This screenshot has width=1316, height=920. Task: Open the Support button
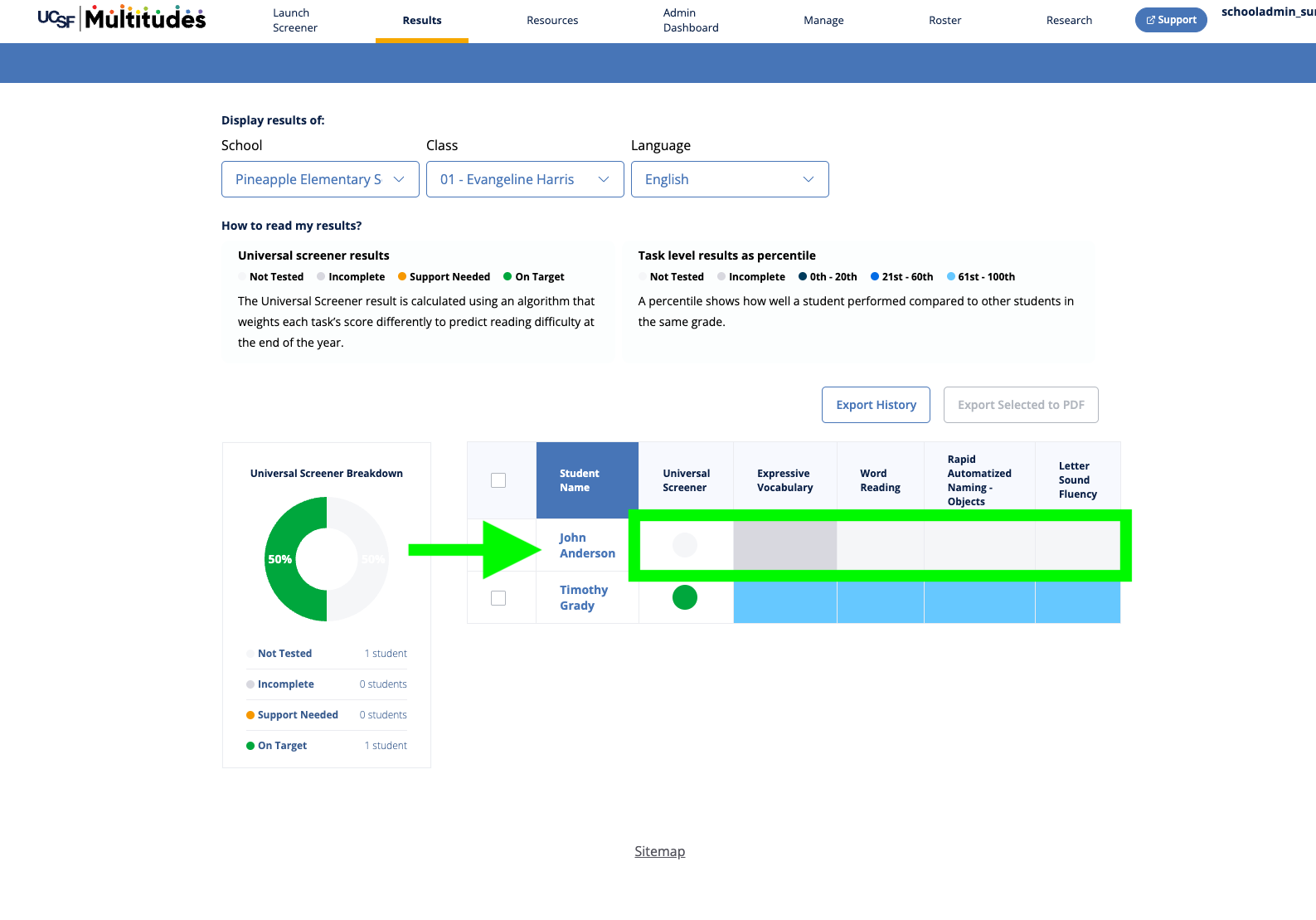[x=1171, y=20]
